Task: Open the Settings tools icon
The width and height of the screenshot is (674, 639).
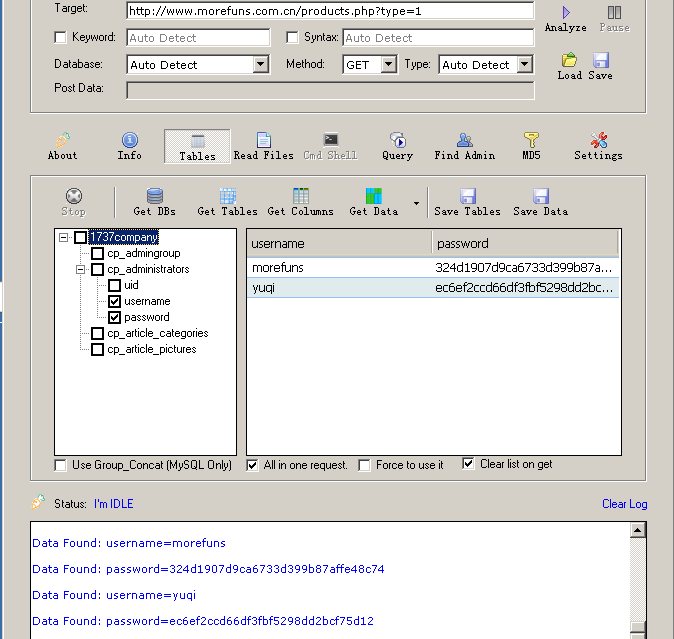Action: click(598, 140)
